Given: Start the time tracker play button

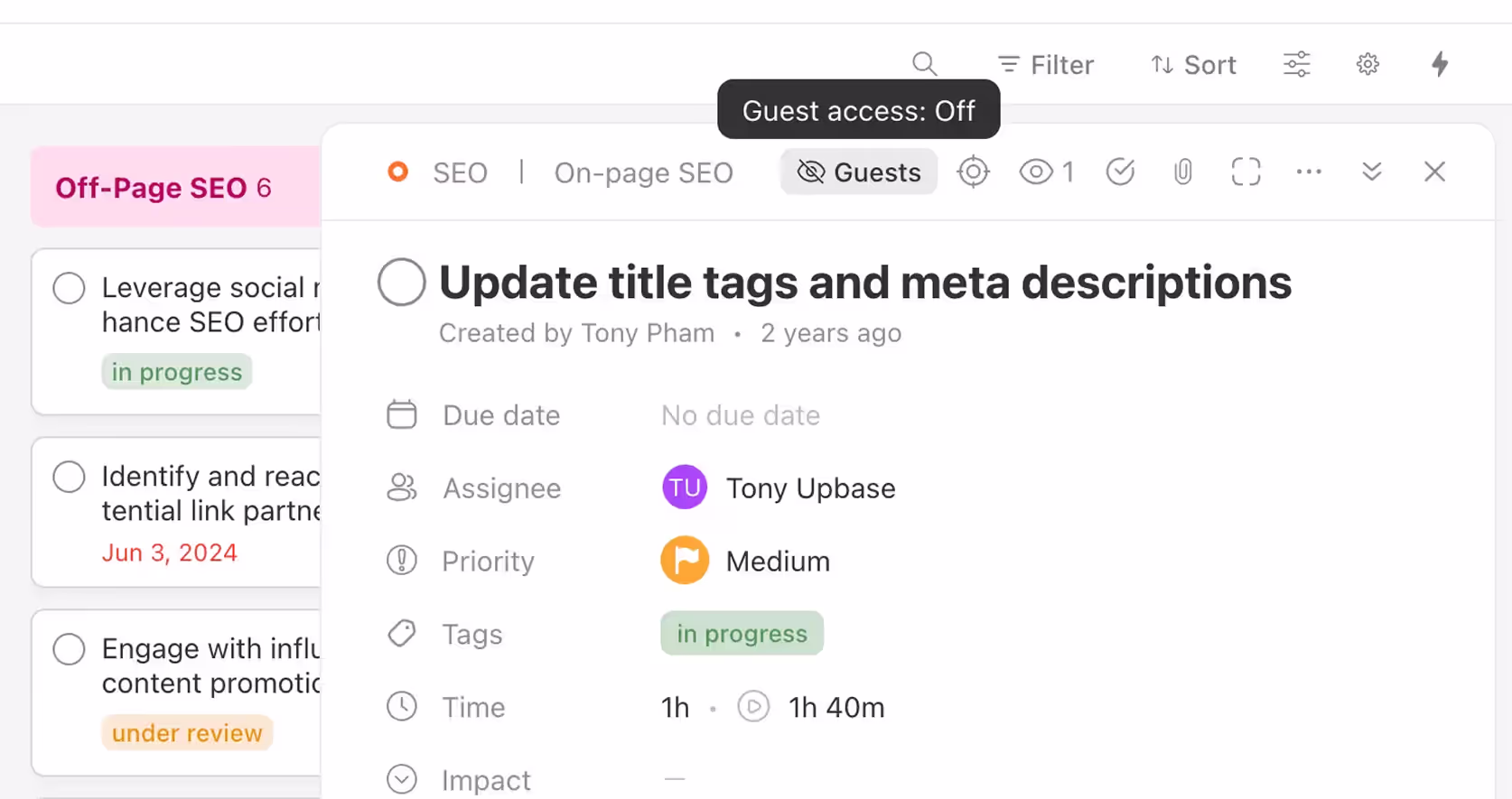Looking at the screenshot, I should [753, 707].
